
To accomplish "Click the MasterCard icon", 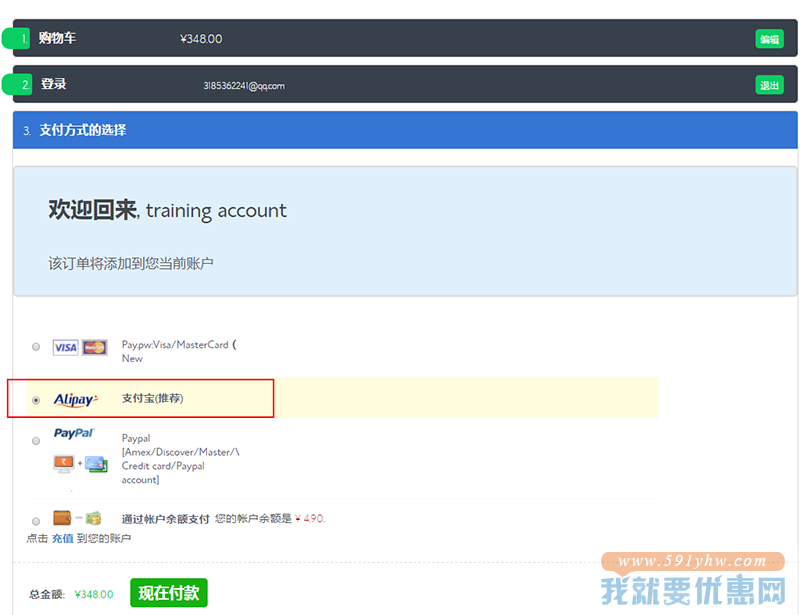I will 94,348.
